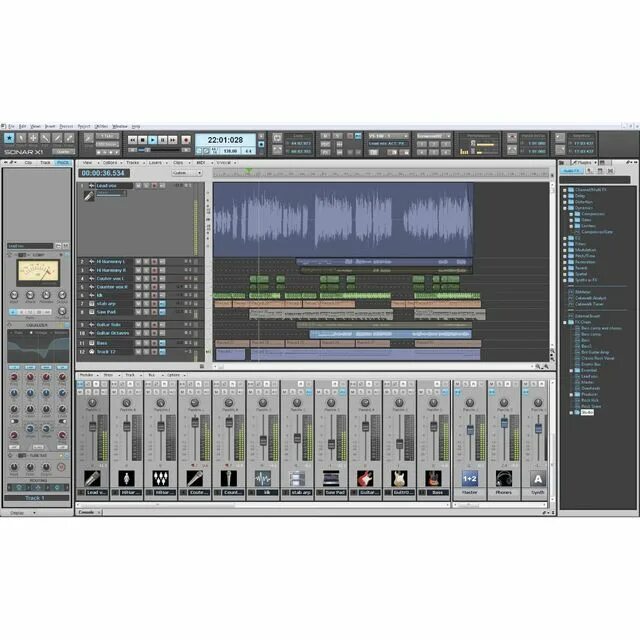Click the Track 1 label in inspector

pyautogui.click(x=35, y=498)
